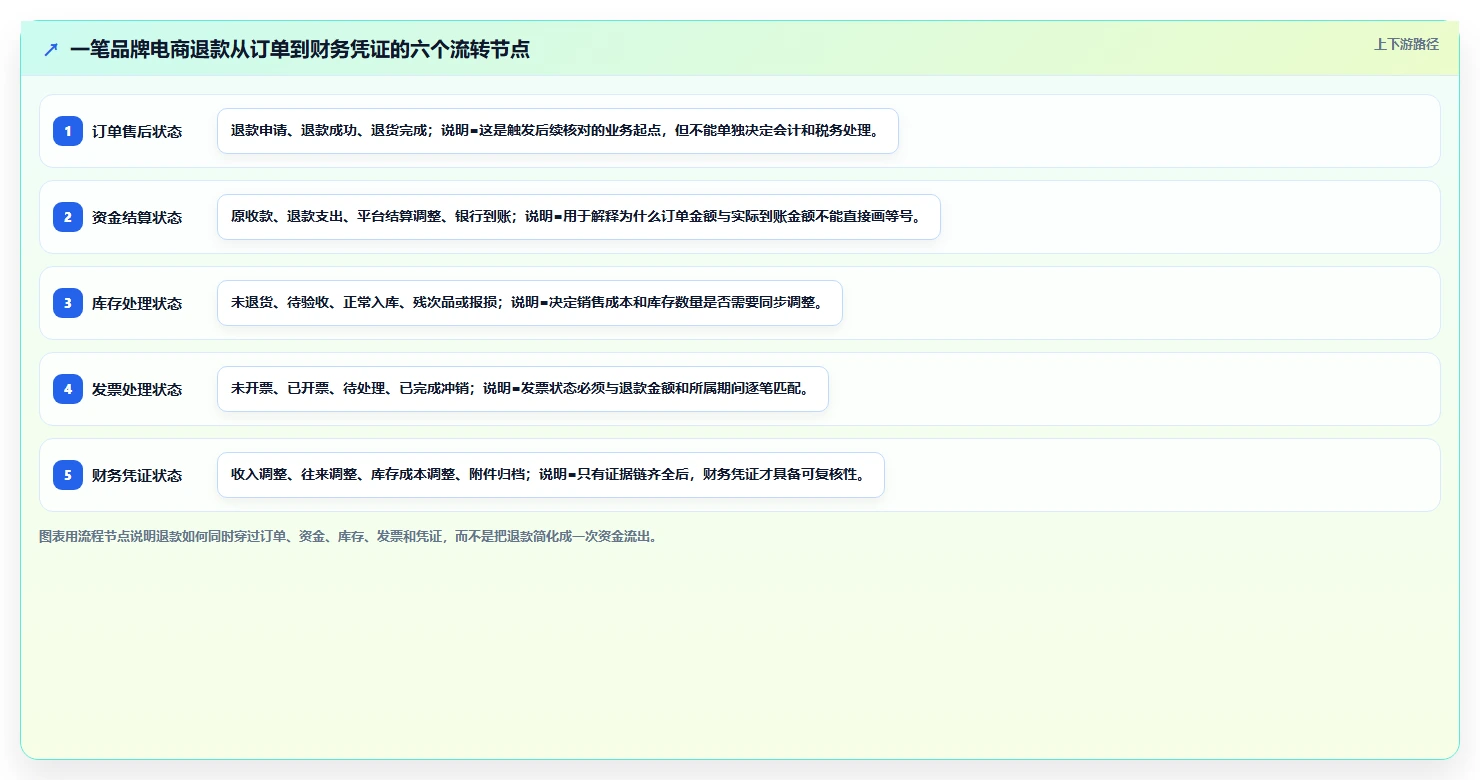Click the description box starting 原收款、退款支出
Image resolution: width=1480 pixels, height=780 pixels.
(x=579, y=217)
